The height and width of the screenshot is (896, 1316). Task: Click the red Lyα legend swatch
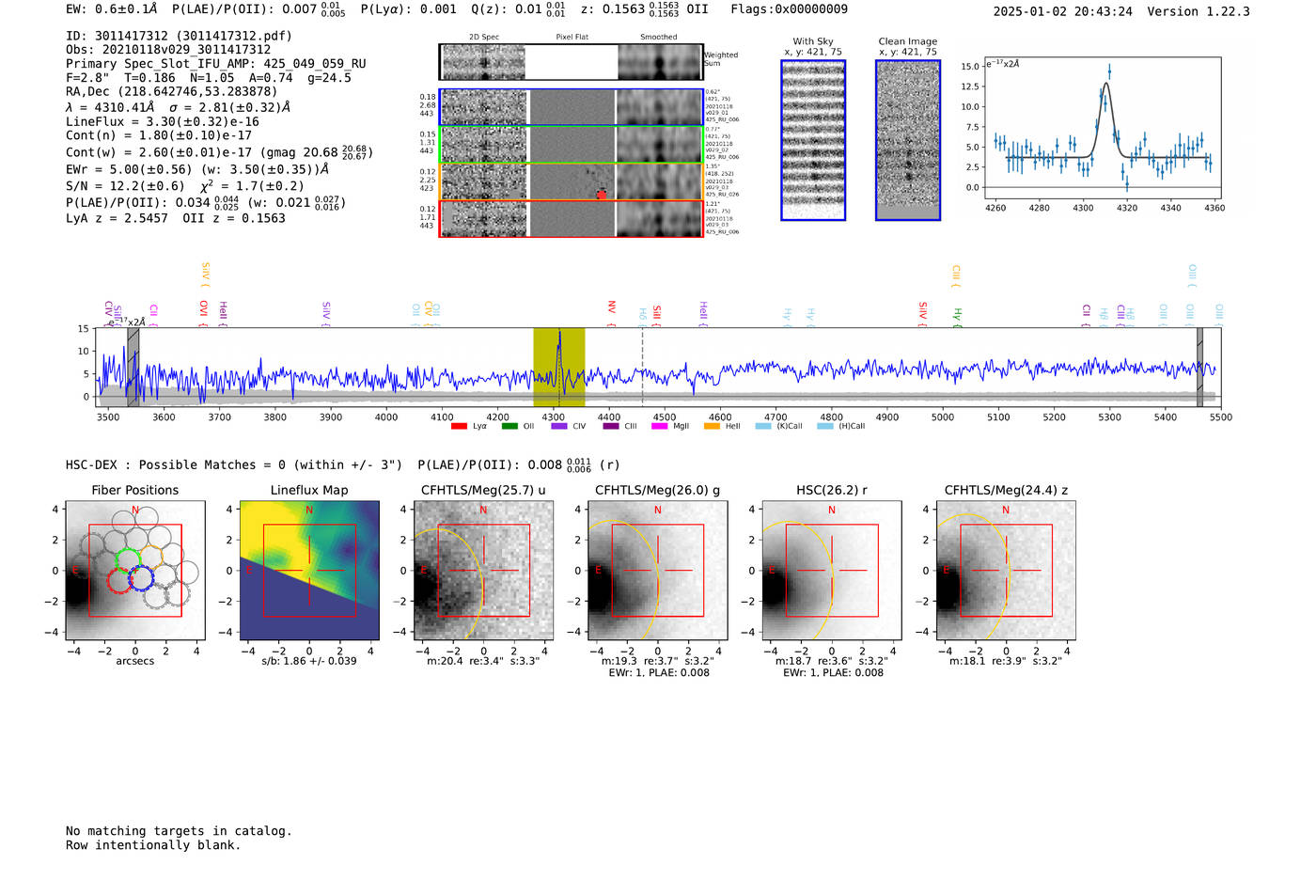(x=459, y=426)
